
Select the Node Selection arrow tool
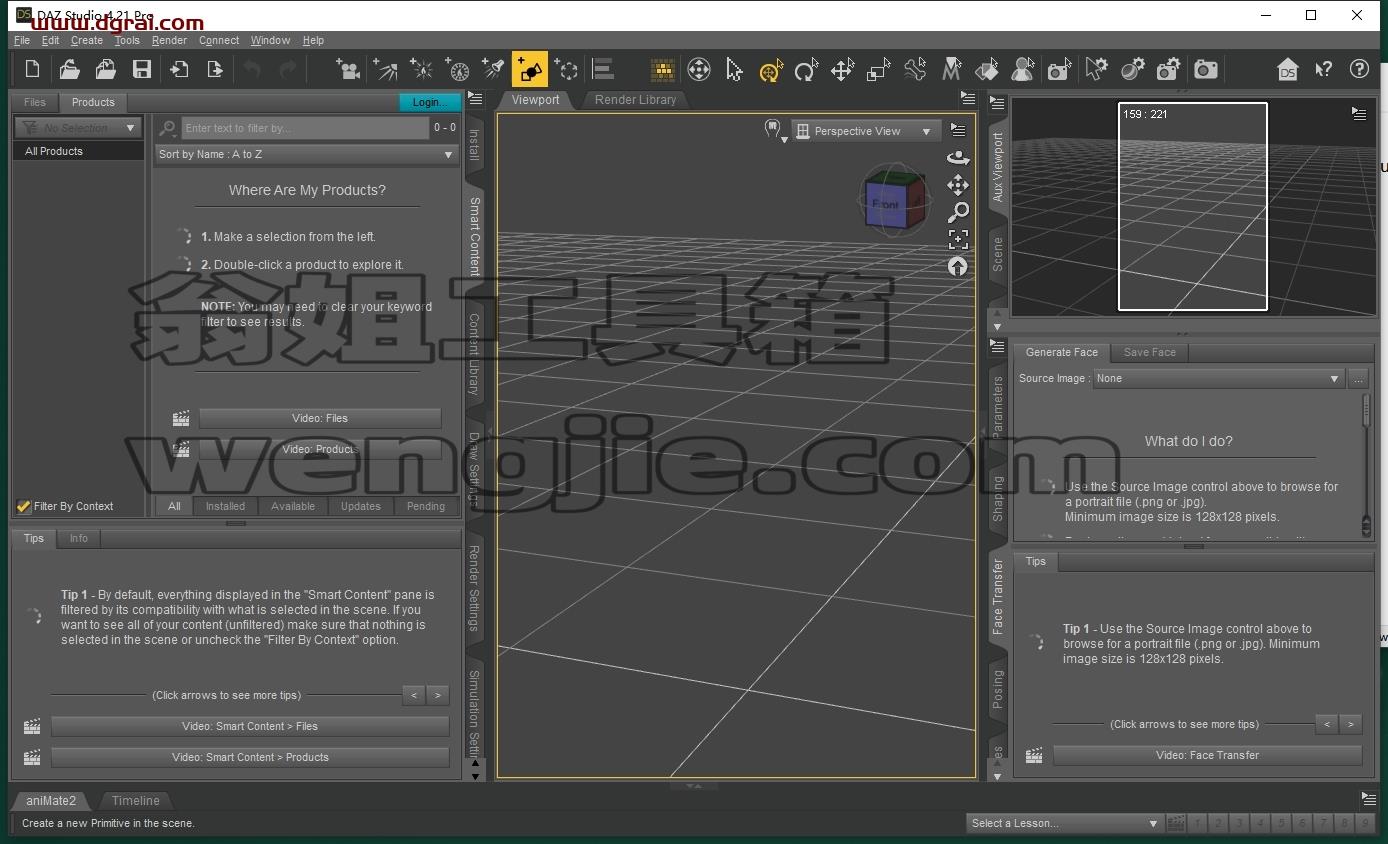735,69
